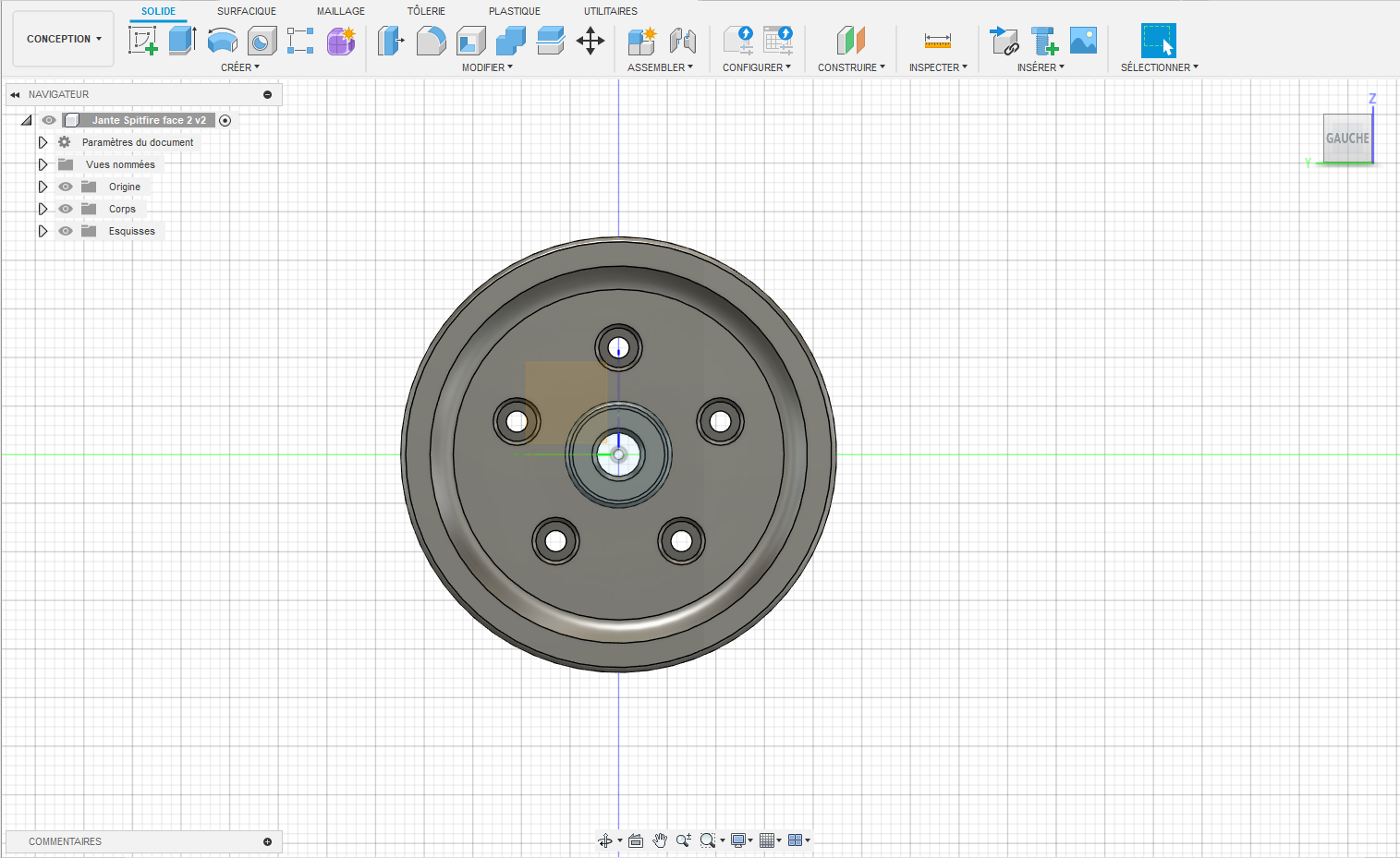
Task: Open the MODIFIER dropdown menu
Action: coord(487,67)
